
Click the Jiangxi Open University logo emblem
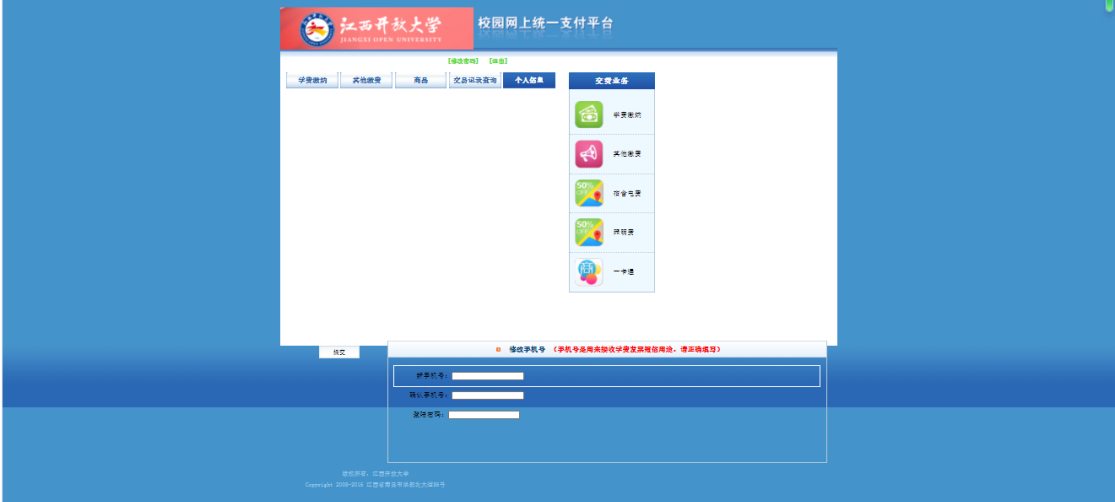coord(317,29)
